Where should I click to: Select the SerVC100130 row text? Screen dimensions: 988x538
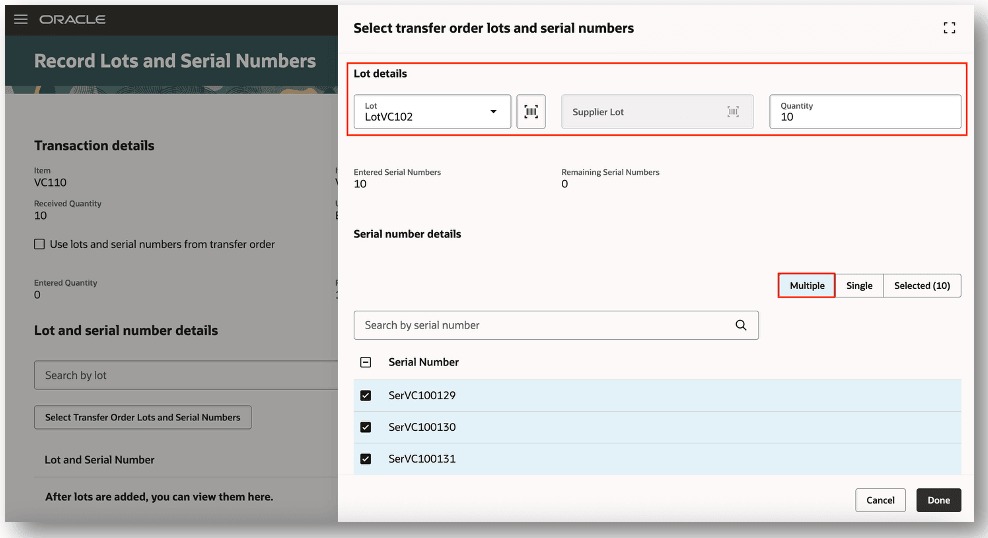422,427
